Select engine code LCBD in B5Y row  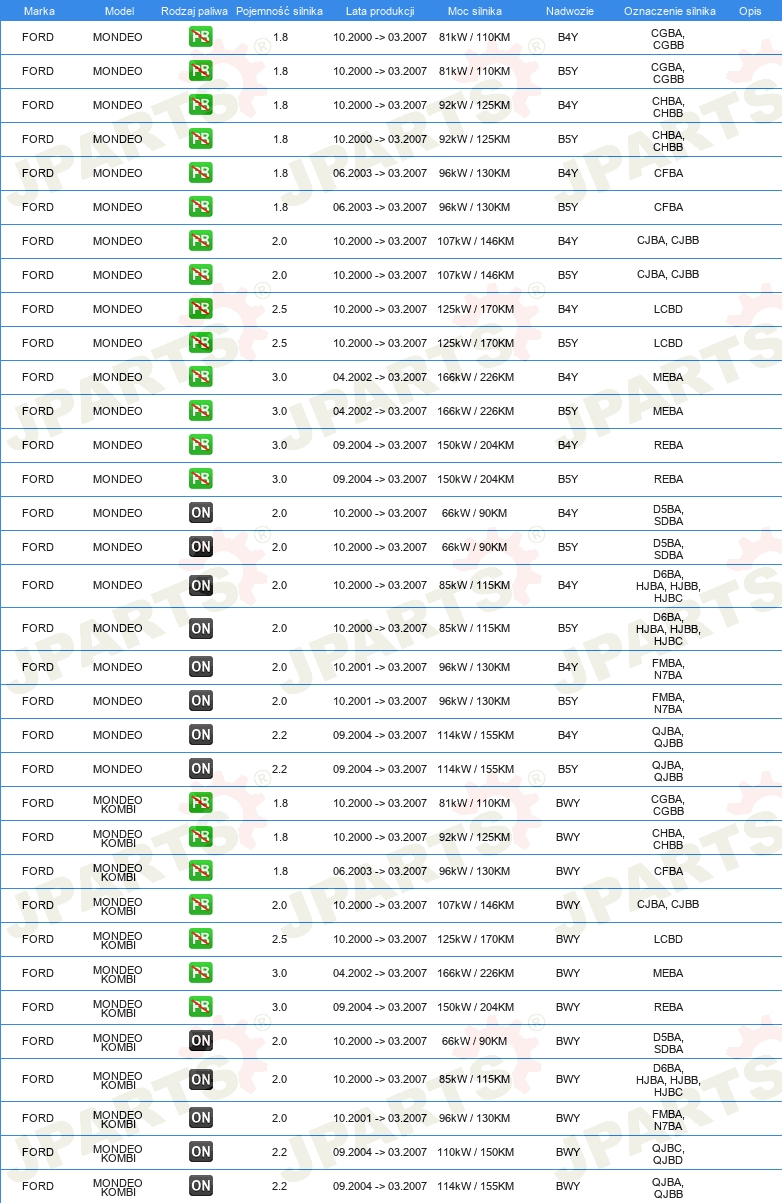668,344
